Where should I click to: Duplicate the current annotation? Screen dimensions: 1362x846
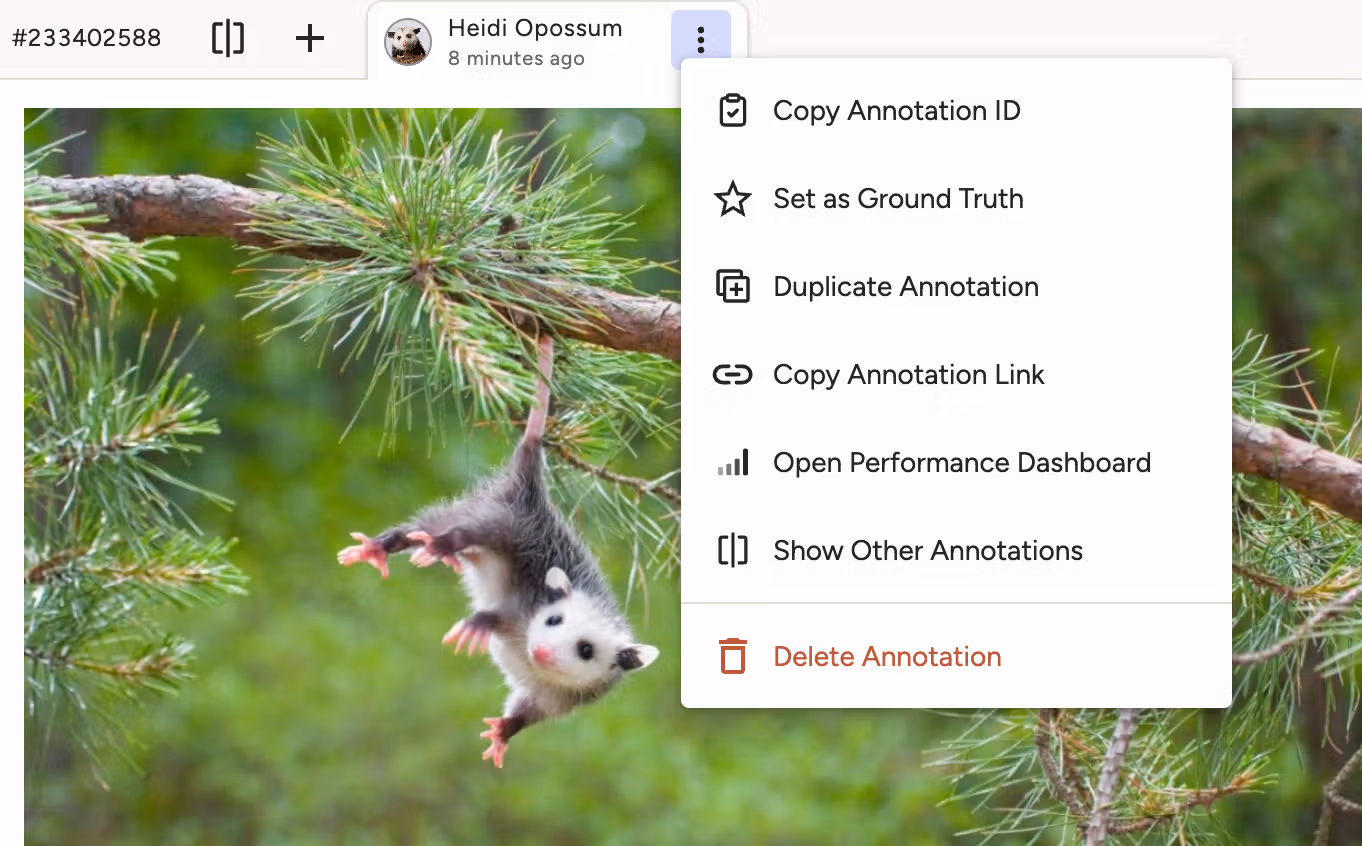(905, 287)
